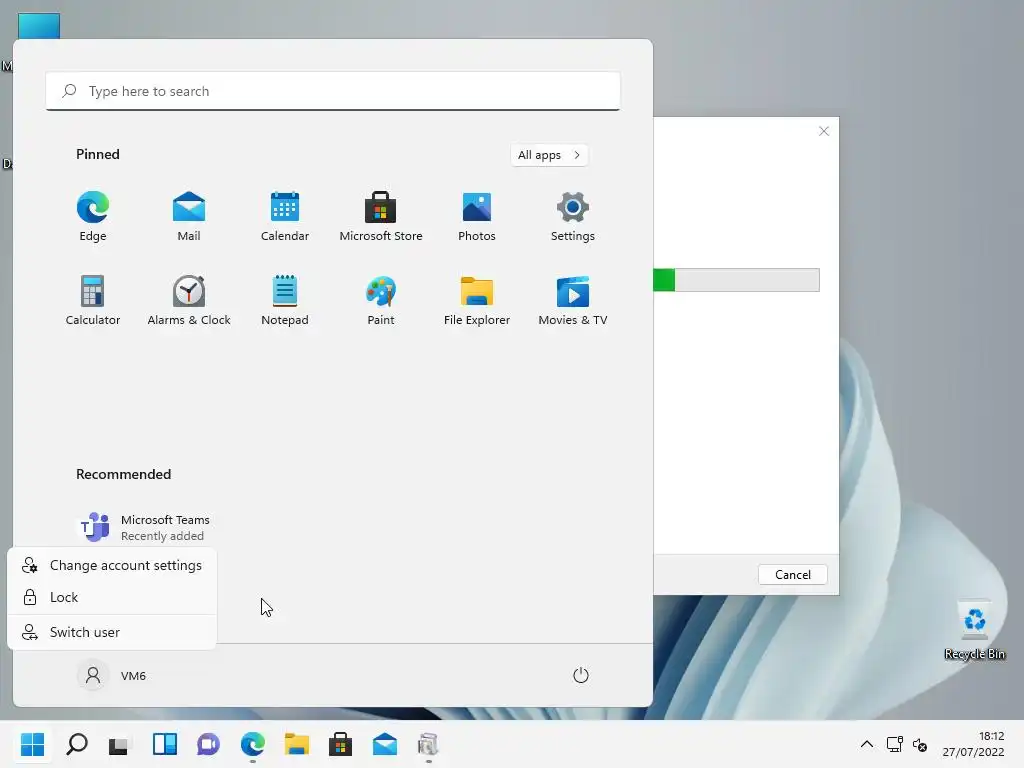Click the Type here to search field
This screenshot has height=768, width=1024.
(x=333, y=91)
